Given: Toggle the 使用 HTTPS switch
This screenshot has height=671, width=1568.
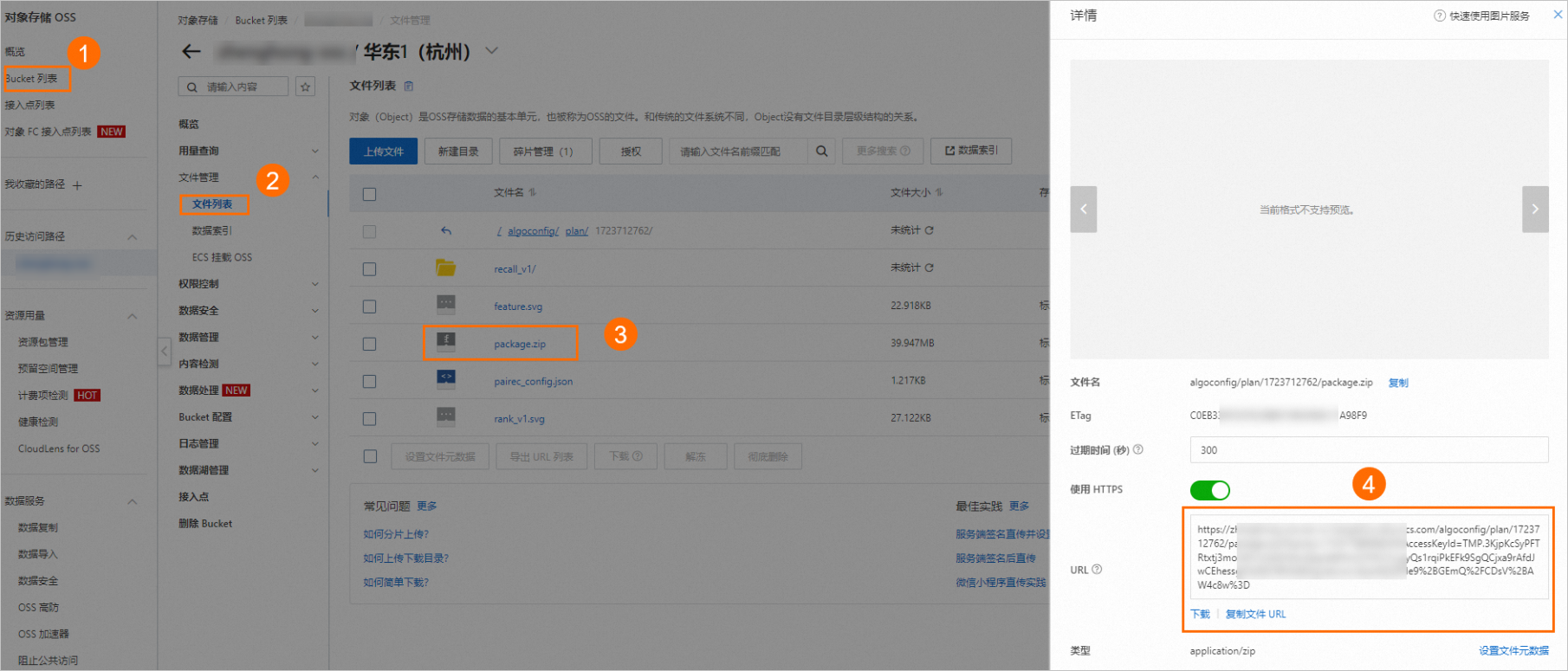Looking at the screenshot, I should point(1210,490).
